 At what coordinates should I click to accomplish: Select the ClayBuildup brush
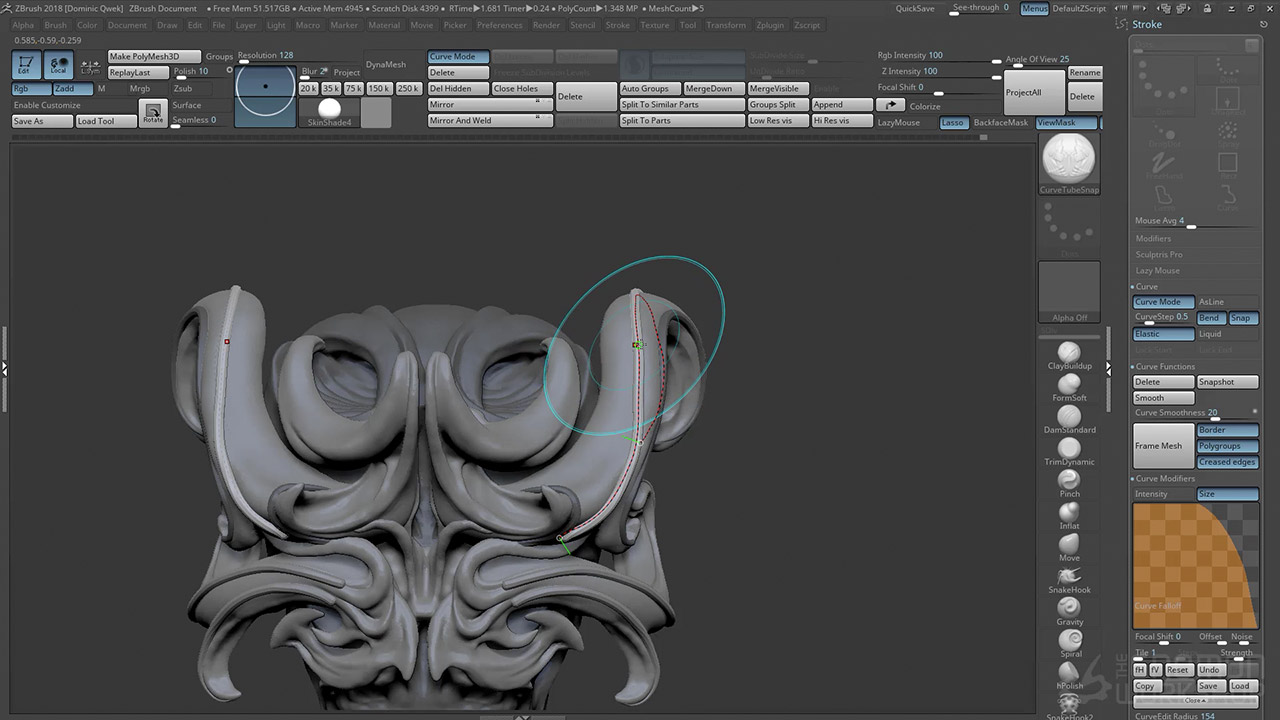pyautogui.click(x=1069, y=352)
